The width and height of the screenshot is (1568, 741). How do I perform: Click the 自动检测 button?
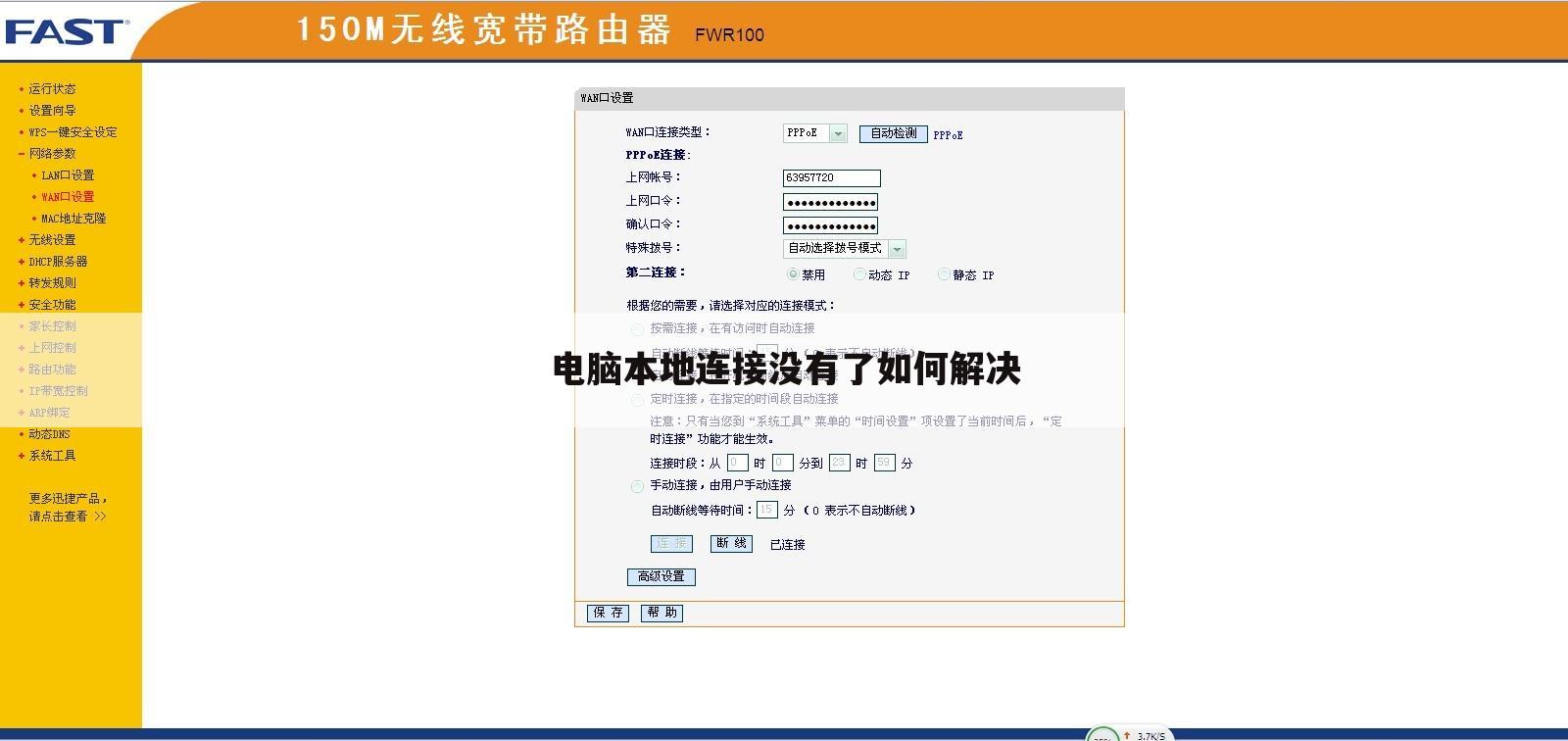pyautogui.click(x=893, y=133)
